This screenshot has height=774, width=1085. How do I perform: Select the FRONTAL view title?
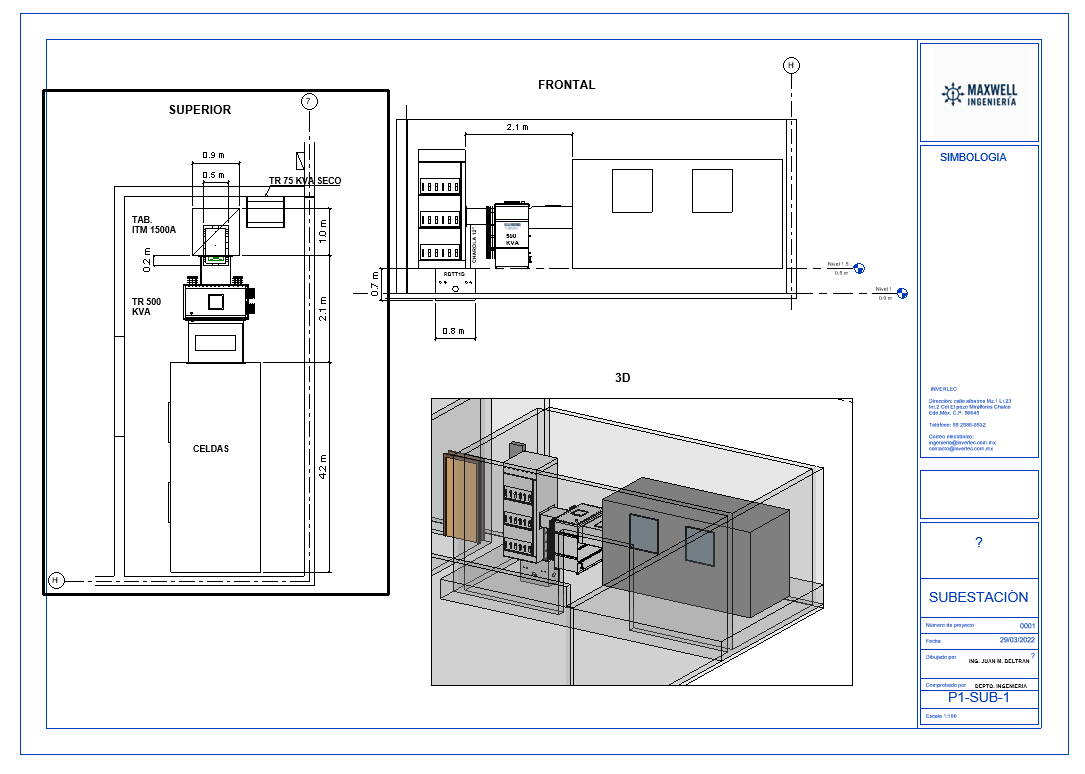pyautogui.click(x=566, y=85)
